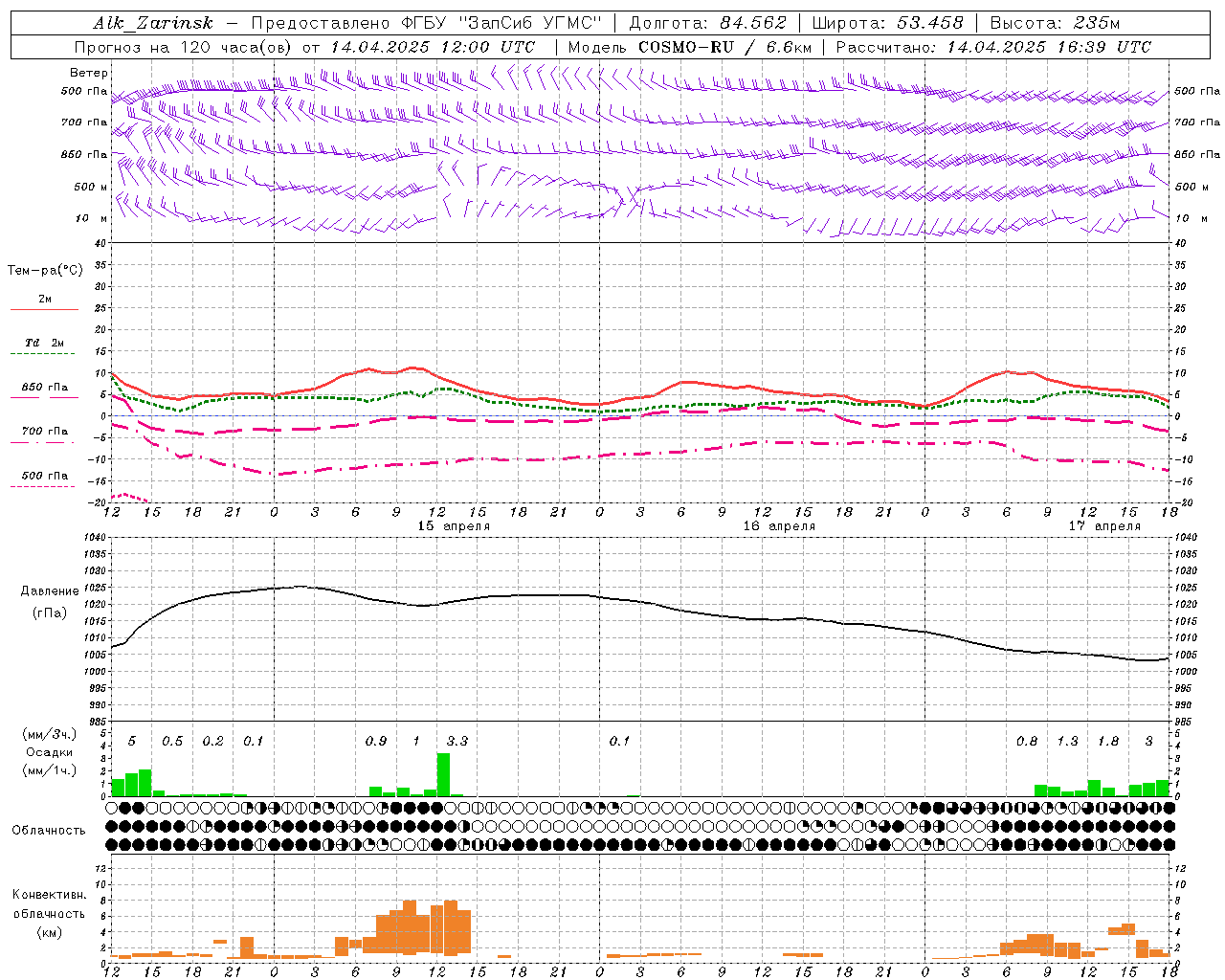Click the 16 апреля date label
Image resolution: width=1225 pixels, height=980 pixels.
[779, 526]
